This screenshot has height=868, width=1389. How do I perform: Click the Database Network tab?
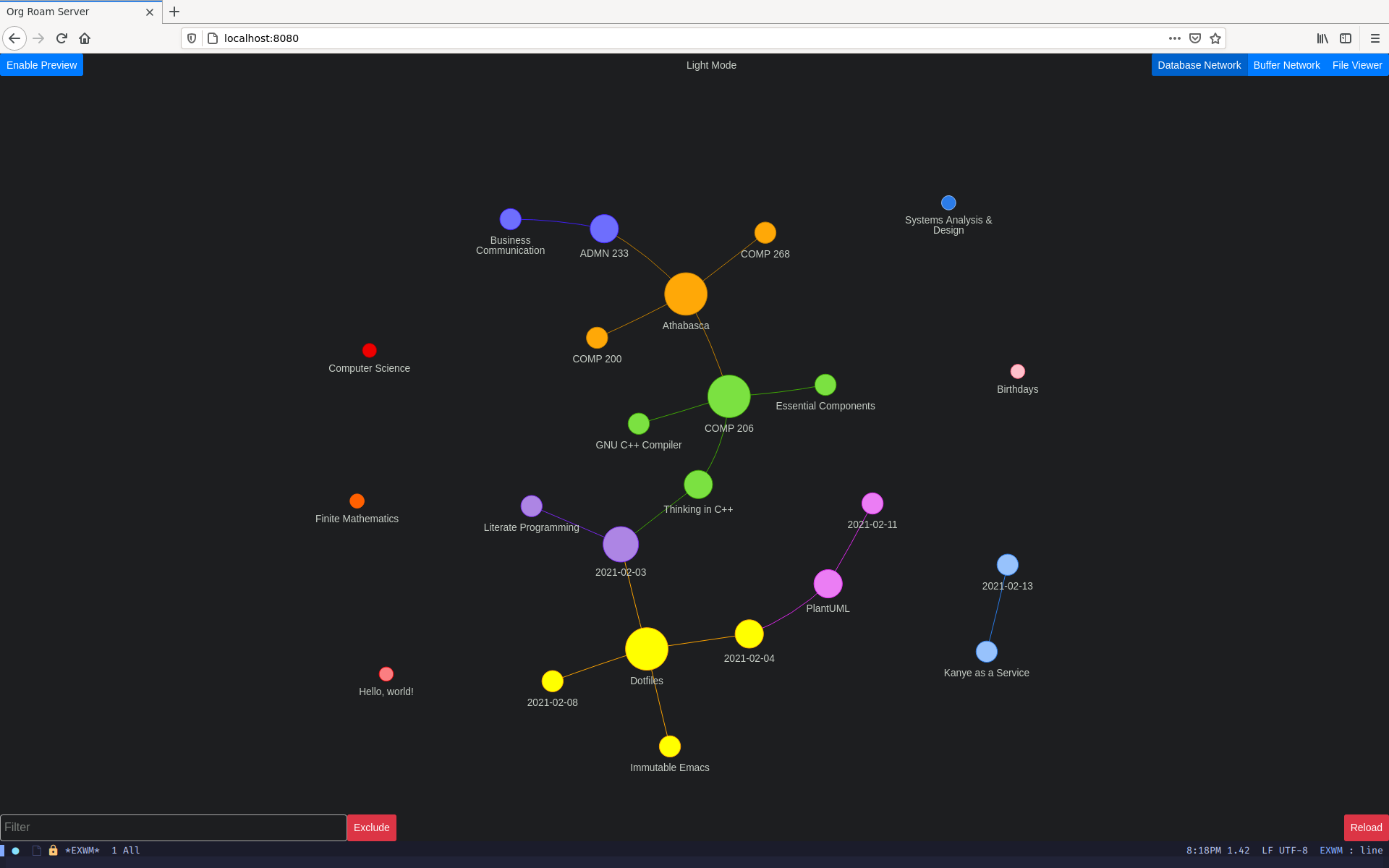pos(1199,65)
